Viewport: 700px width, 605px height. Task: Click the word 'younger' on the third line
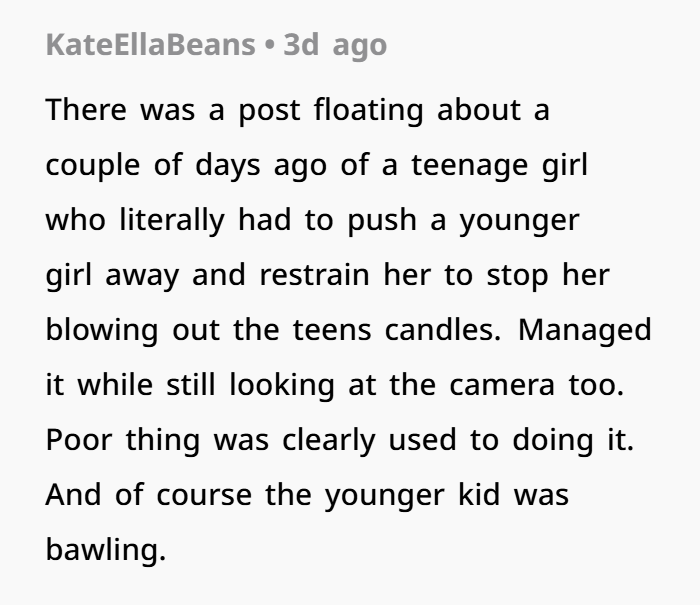pos(520,222)
